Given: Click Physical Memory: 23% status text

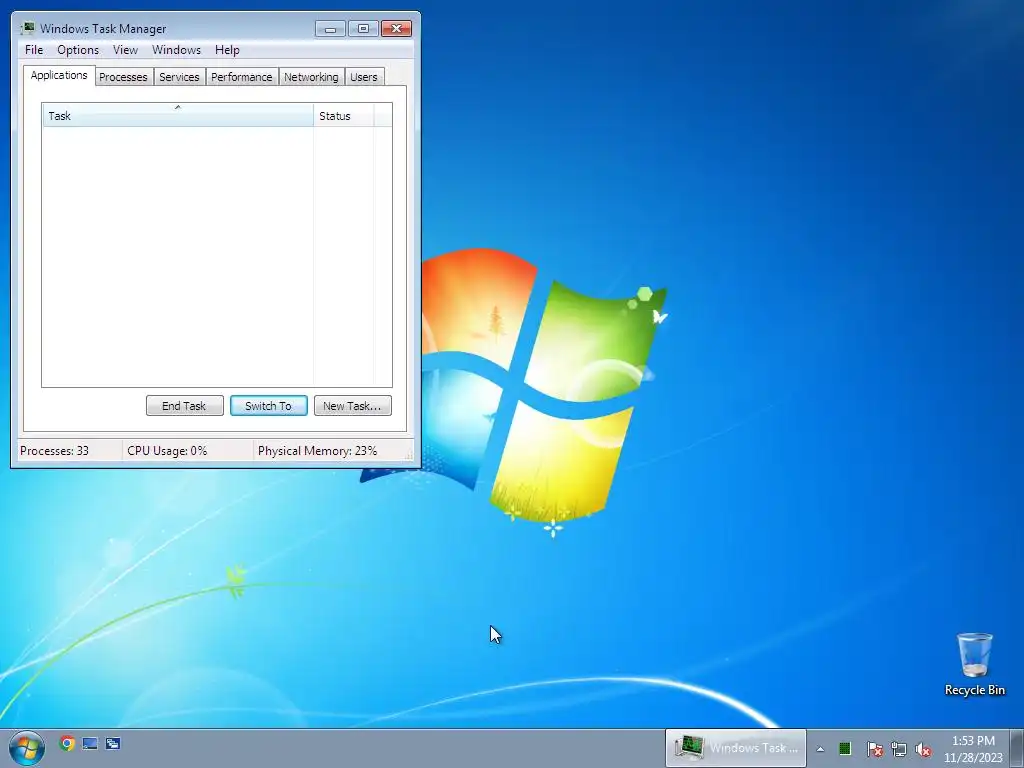Looking at the screenshot, I should (x=317, y=451).
